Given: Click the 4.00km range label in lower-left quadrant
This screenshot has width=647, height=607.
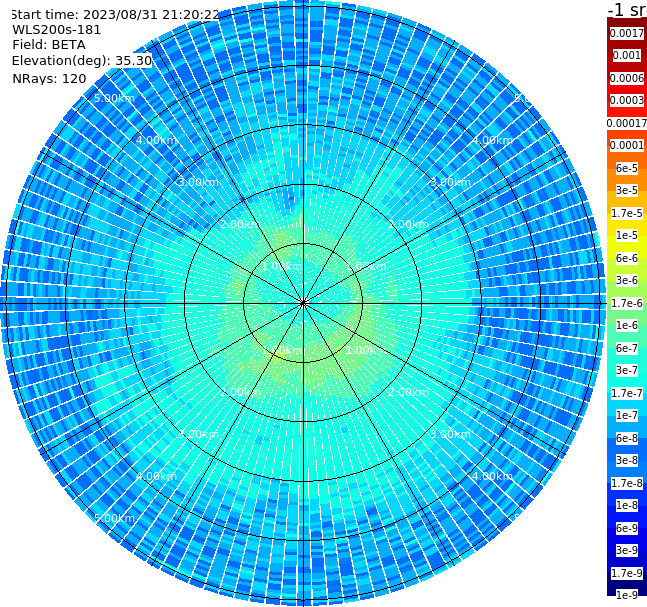Looking at the screenshot, I should [x=156, y=476].
